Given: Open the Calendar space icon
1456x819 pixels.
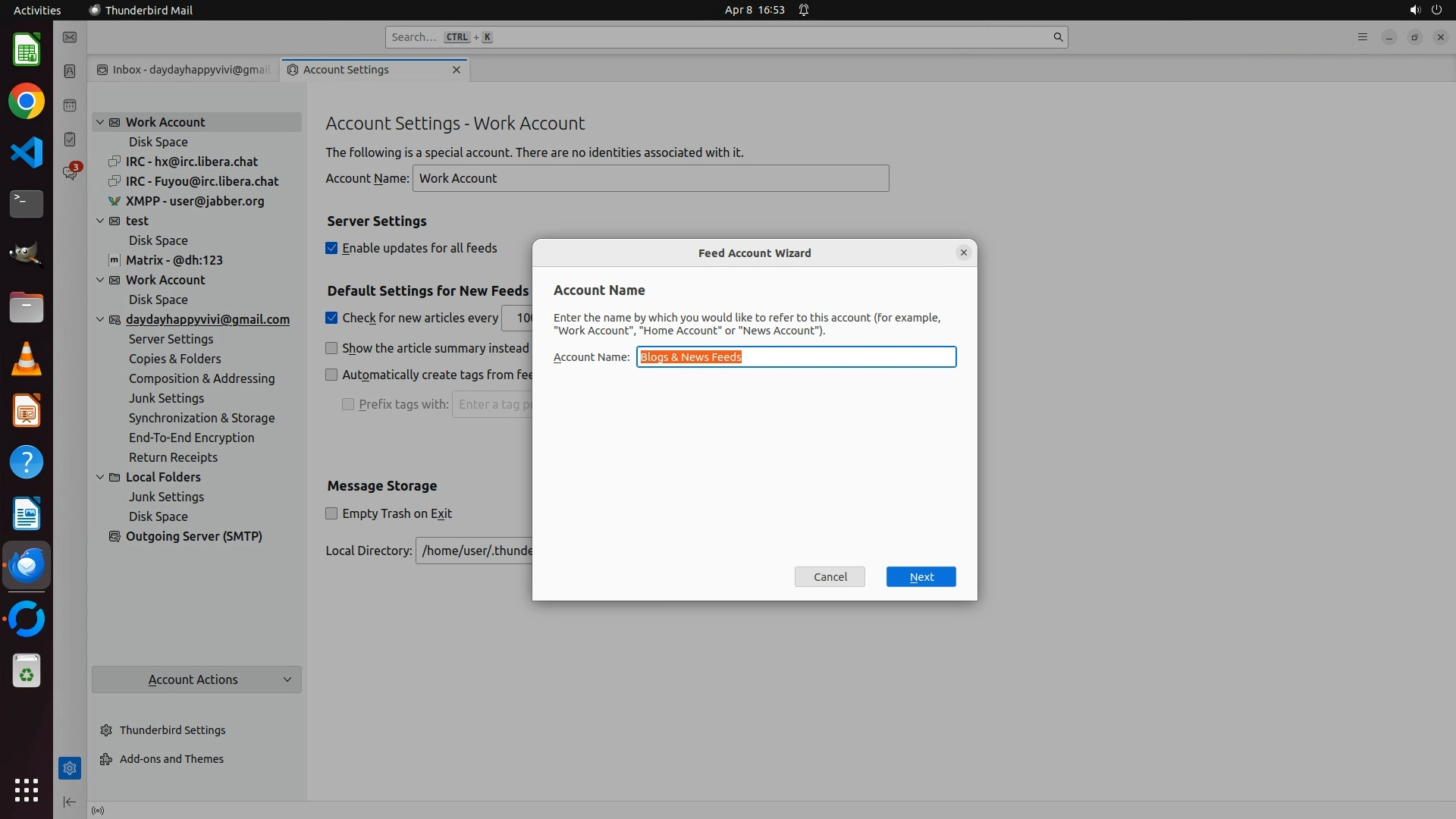Looking at the screenshot, I should (70, 105).
